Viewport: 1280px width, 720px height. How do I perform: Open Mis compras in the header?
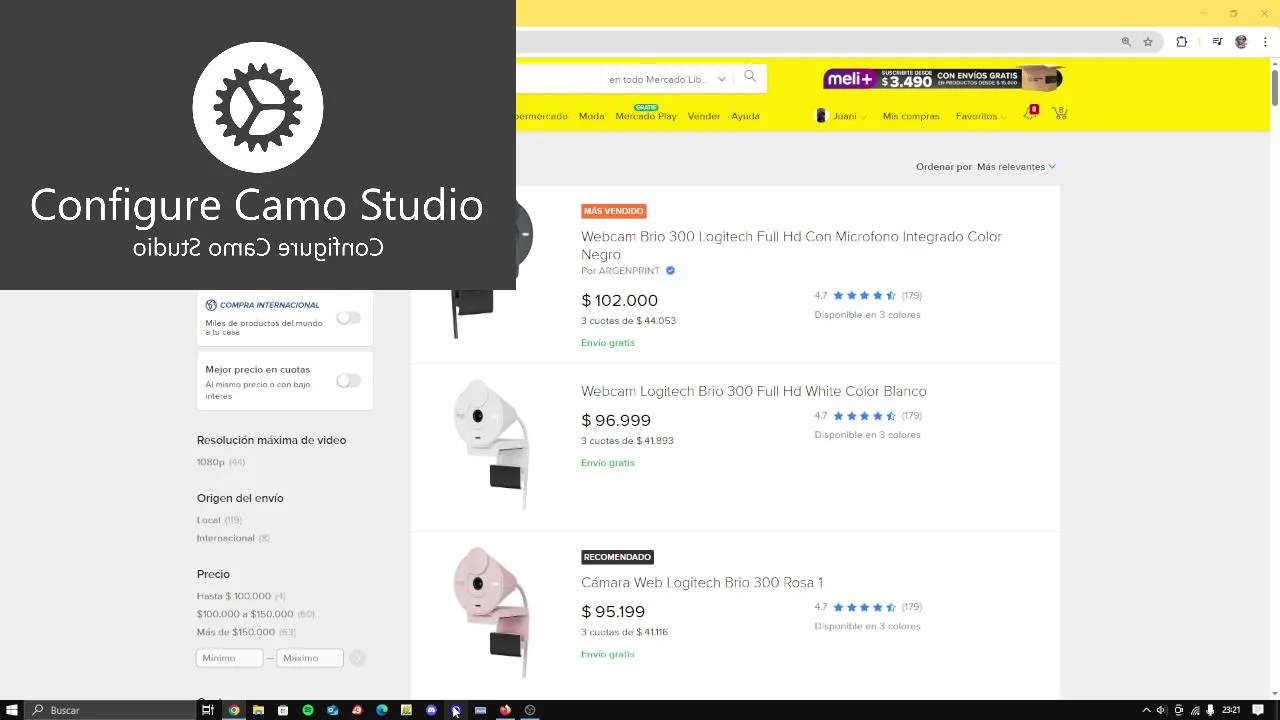pos(911,116)
